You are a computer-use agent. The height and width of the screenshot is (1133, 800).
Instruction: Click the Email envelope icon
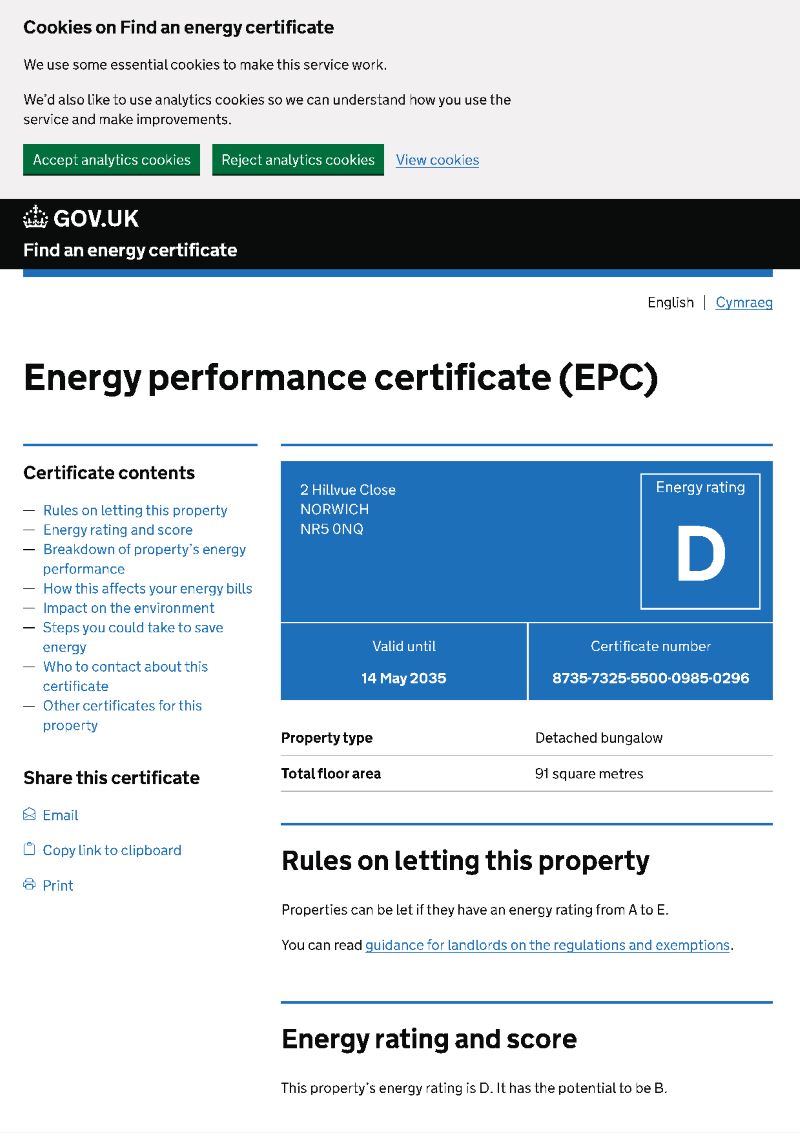tap(29, 815)
